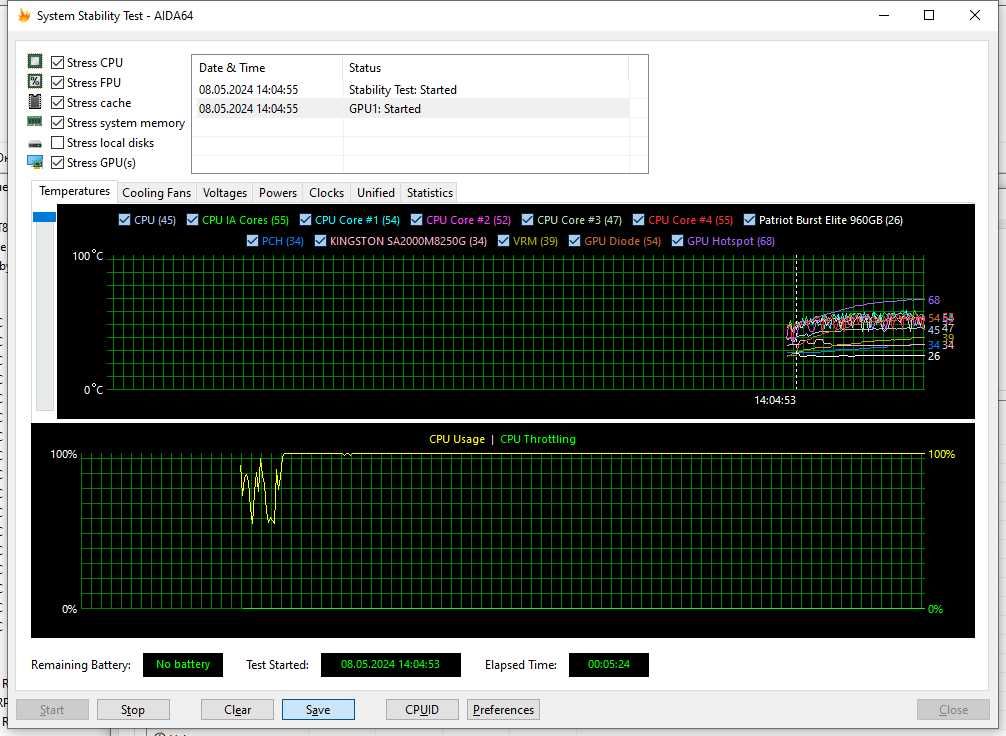Click the percent icon beside Stress FPU
Screen dimensions: 1006x736
click(35, 81)
